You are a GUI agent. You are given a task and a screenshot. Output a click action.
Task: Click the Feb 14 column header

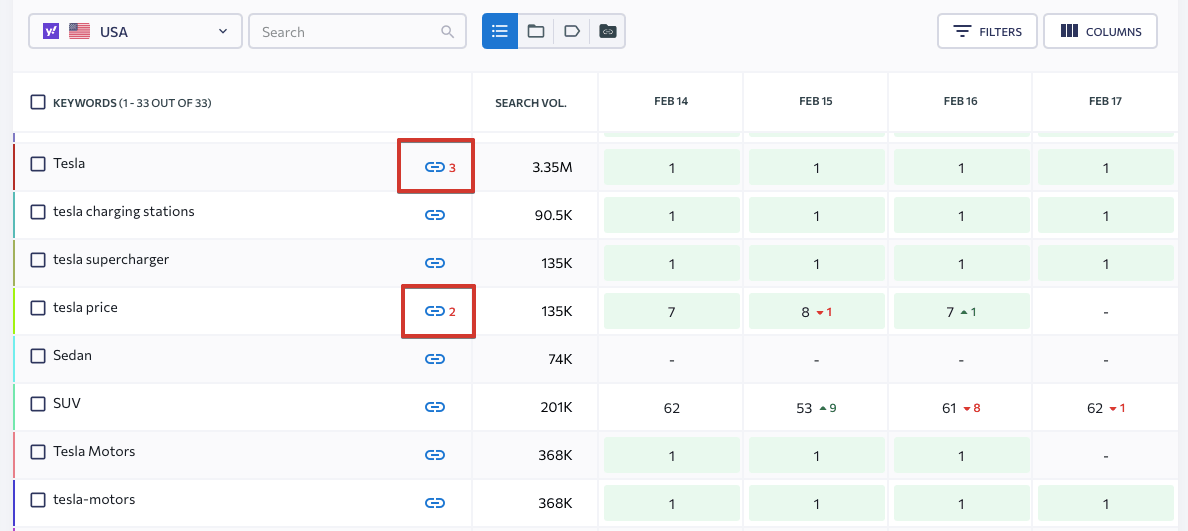click(671, 101)
